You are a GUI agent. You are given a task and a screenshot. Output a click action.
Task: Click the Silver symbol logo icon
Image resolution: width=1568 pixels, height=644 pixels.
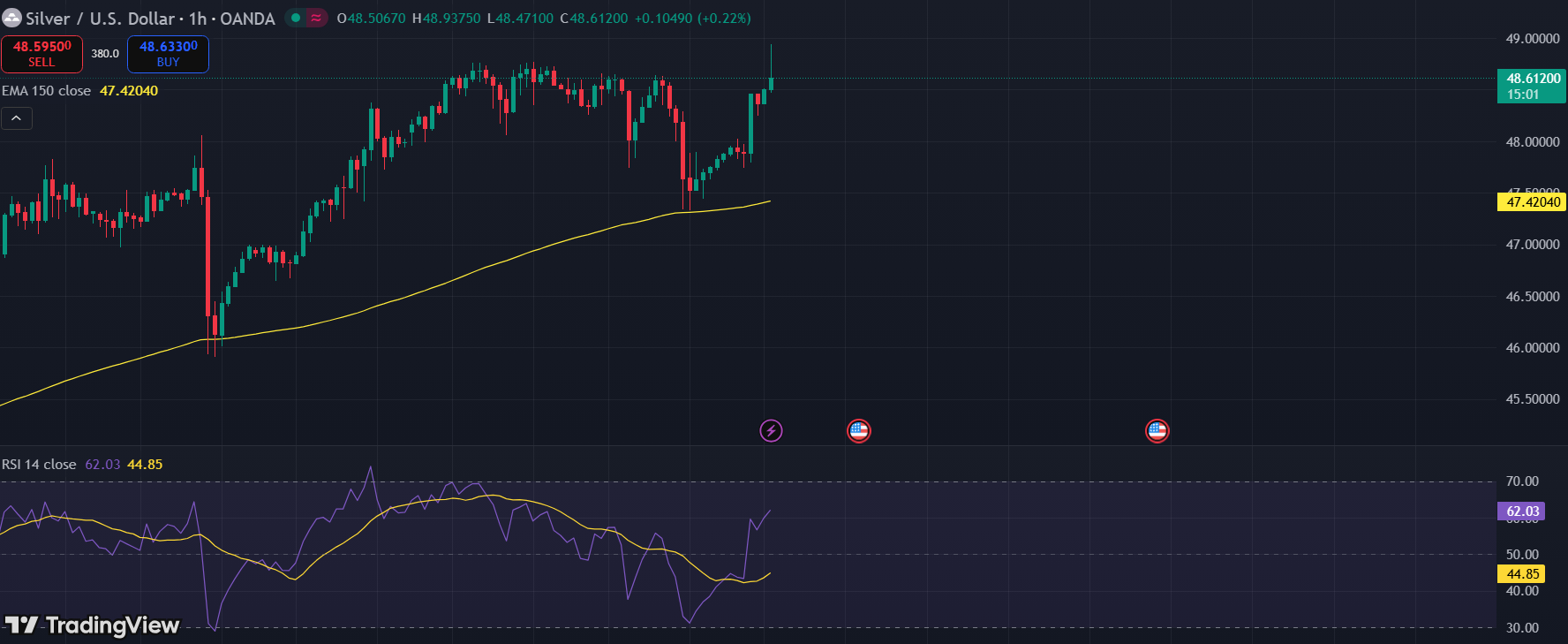tap(11, 18)
